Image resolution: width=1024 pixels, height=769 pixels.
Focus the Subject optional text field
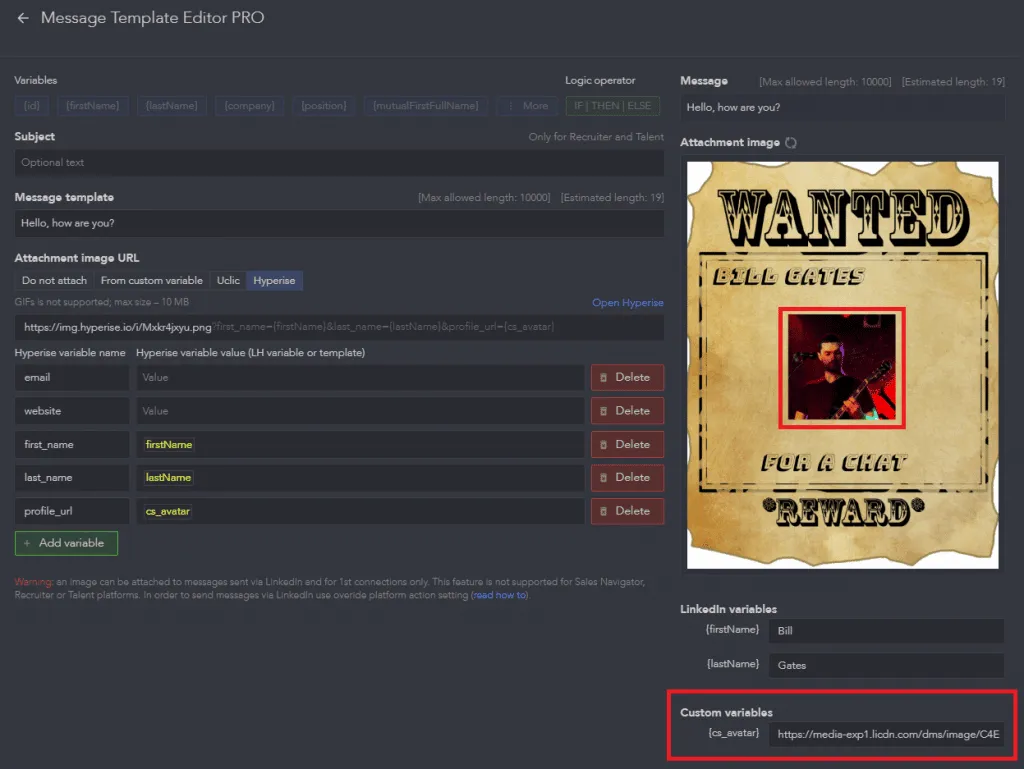click(339, 163)
